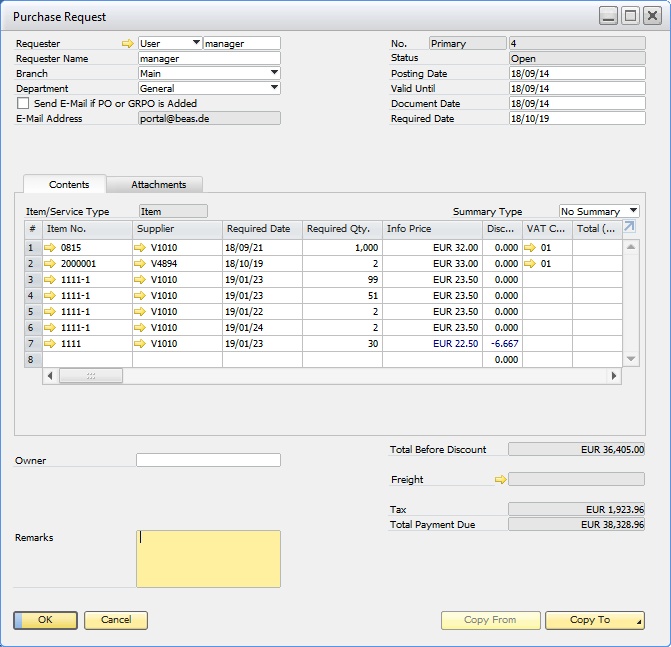This screenshot has width=671, height=647.
Task: Open the Summary Type dropdown
Action: click(633, 211)
